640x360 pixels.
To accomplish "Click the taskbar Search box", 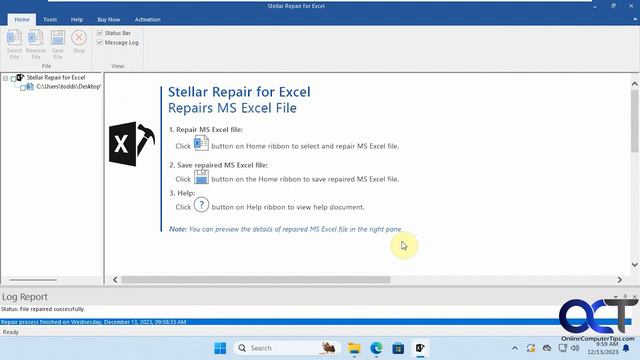I will point(287,348).
